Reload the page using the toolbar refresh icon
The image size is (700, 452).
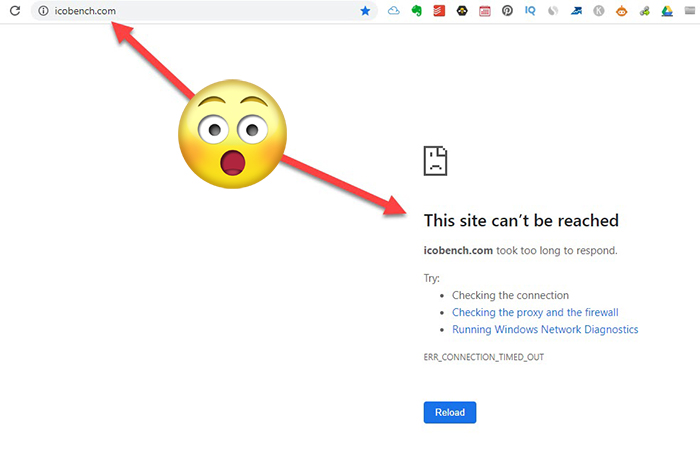tap(15, 11)
